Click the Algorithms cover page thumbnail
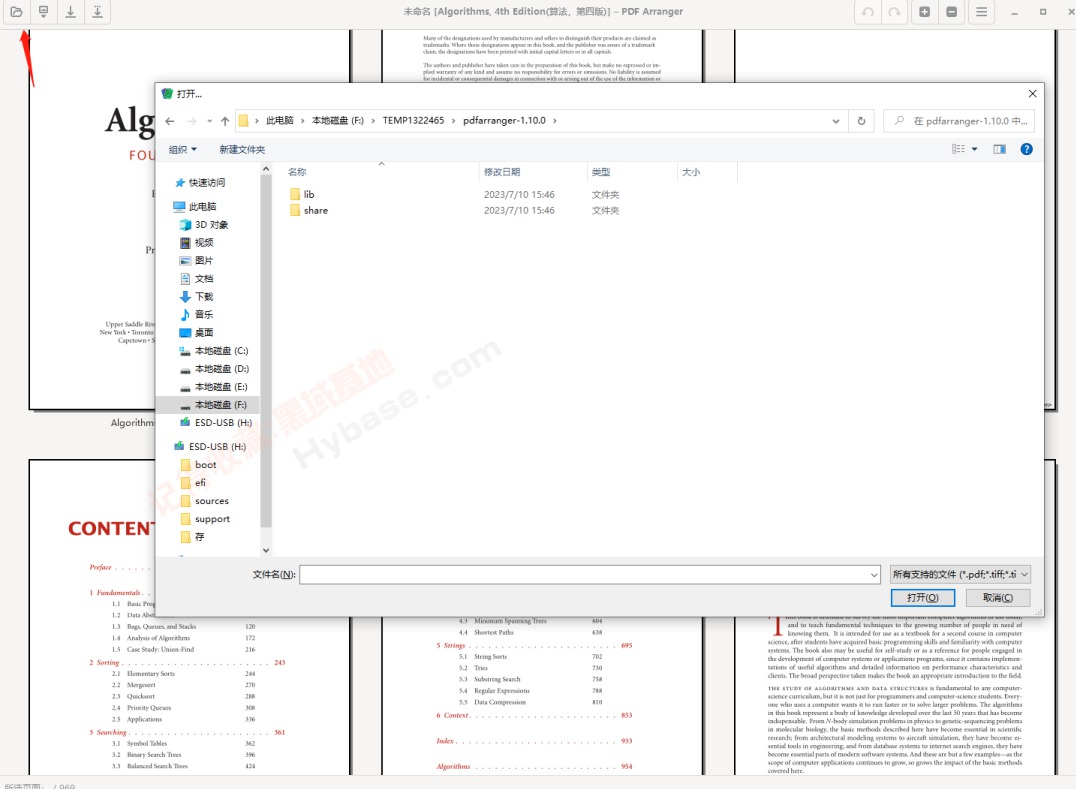1076x789 pixels. tap(92, 220)
